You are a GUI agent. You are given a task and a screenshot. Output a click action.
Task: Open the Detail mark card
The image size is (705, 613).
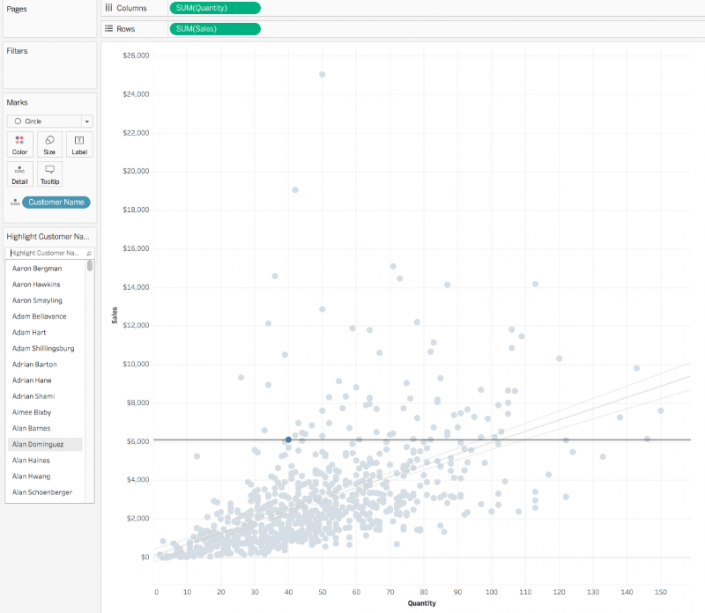click(x=20, y=174)
